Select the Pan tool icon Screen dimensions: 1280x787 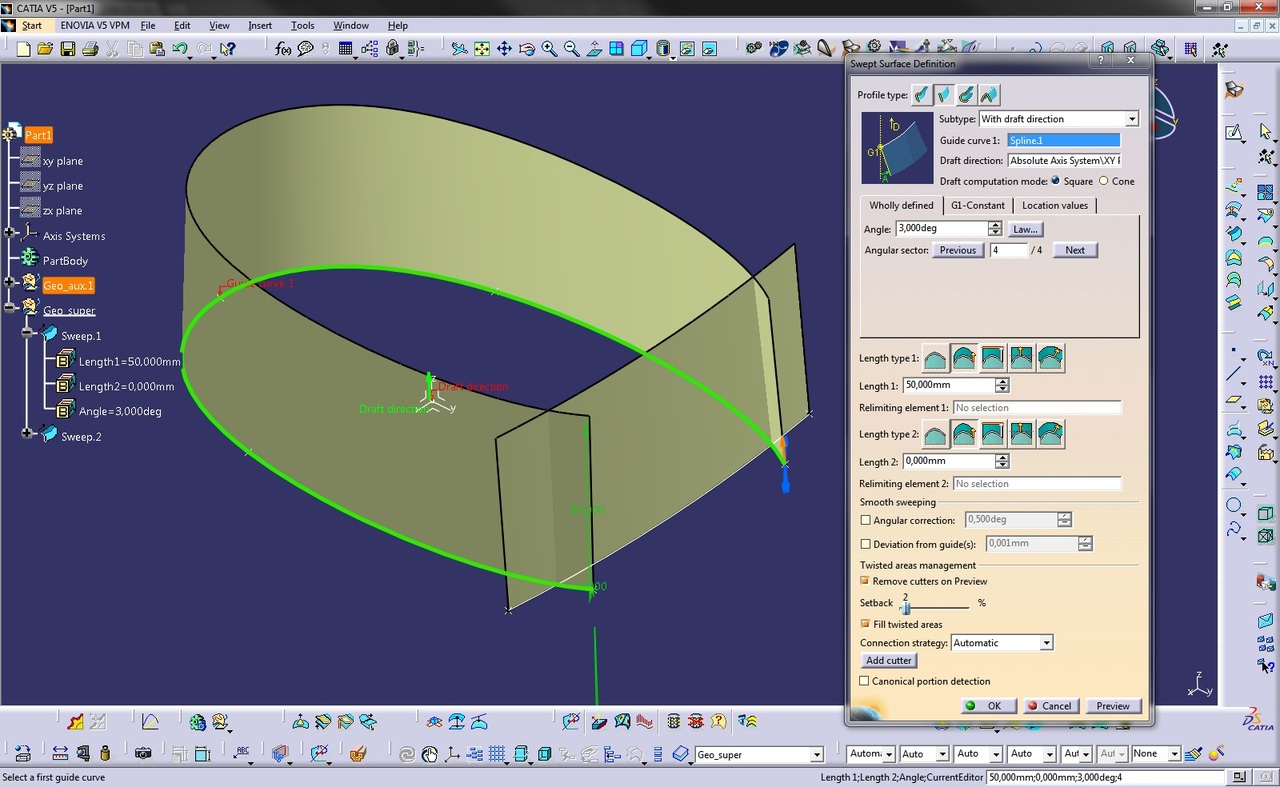tap(504, 49)
